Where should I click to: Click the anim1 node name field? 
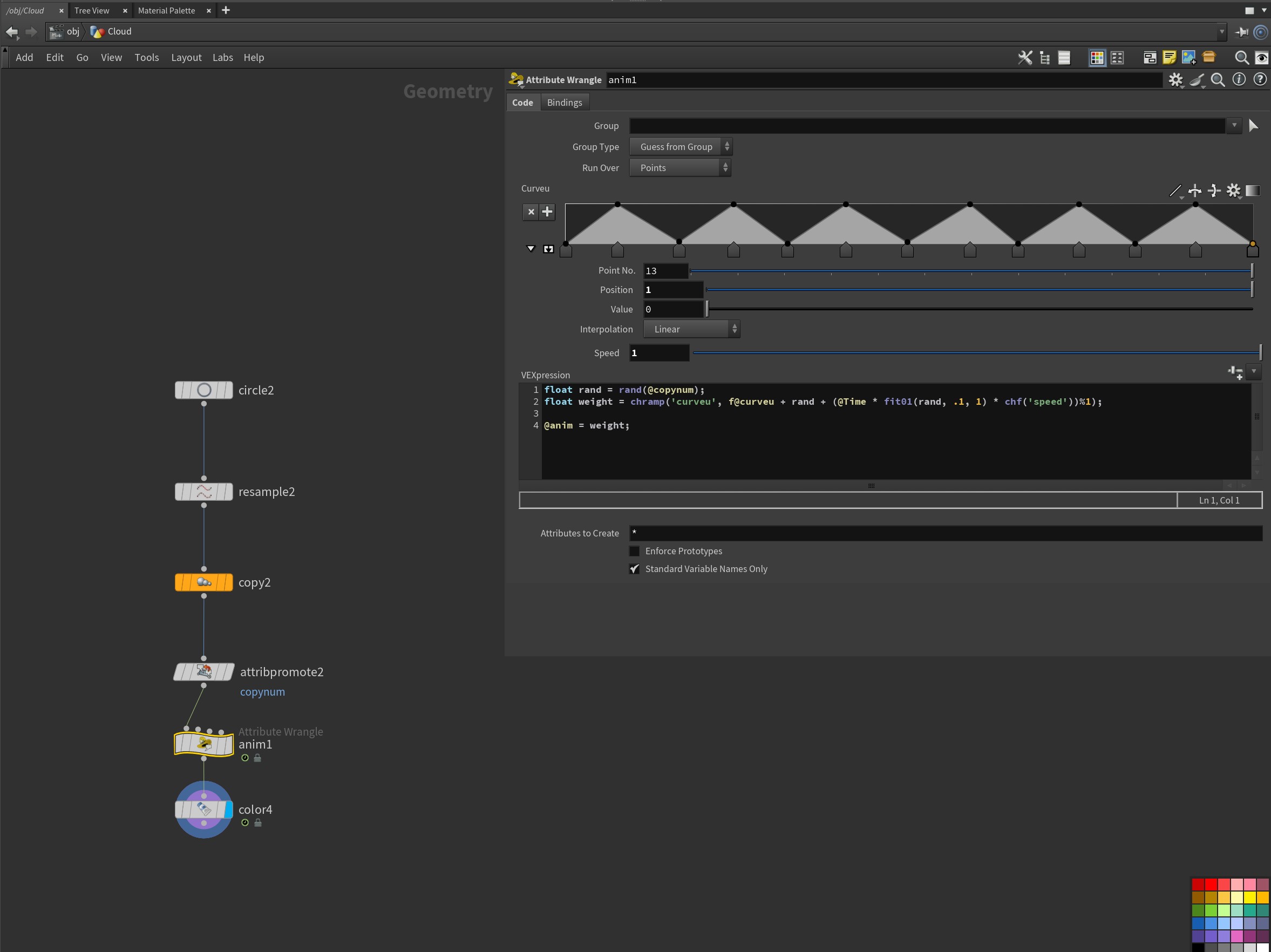884,80
